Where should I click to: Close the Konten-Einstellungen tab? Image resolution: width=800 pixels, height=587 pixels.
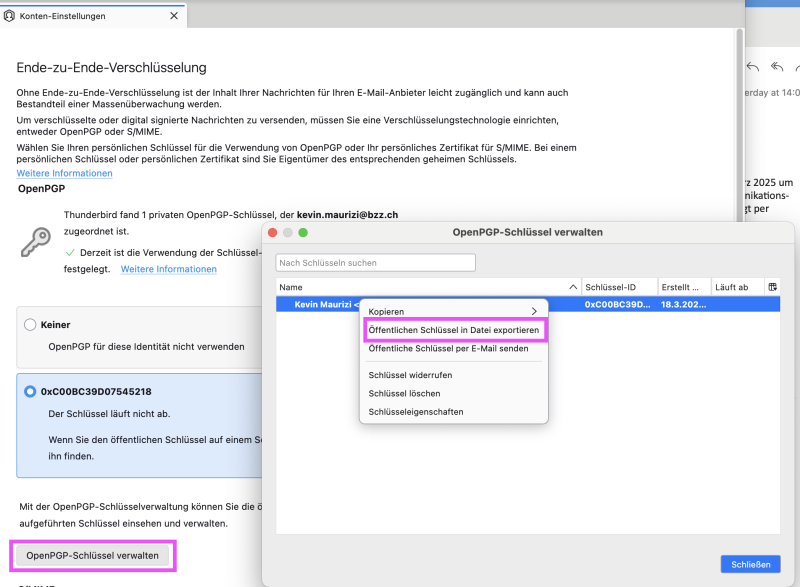174,16
